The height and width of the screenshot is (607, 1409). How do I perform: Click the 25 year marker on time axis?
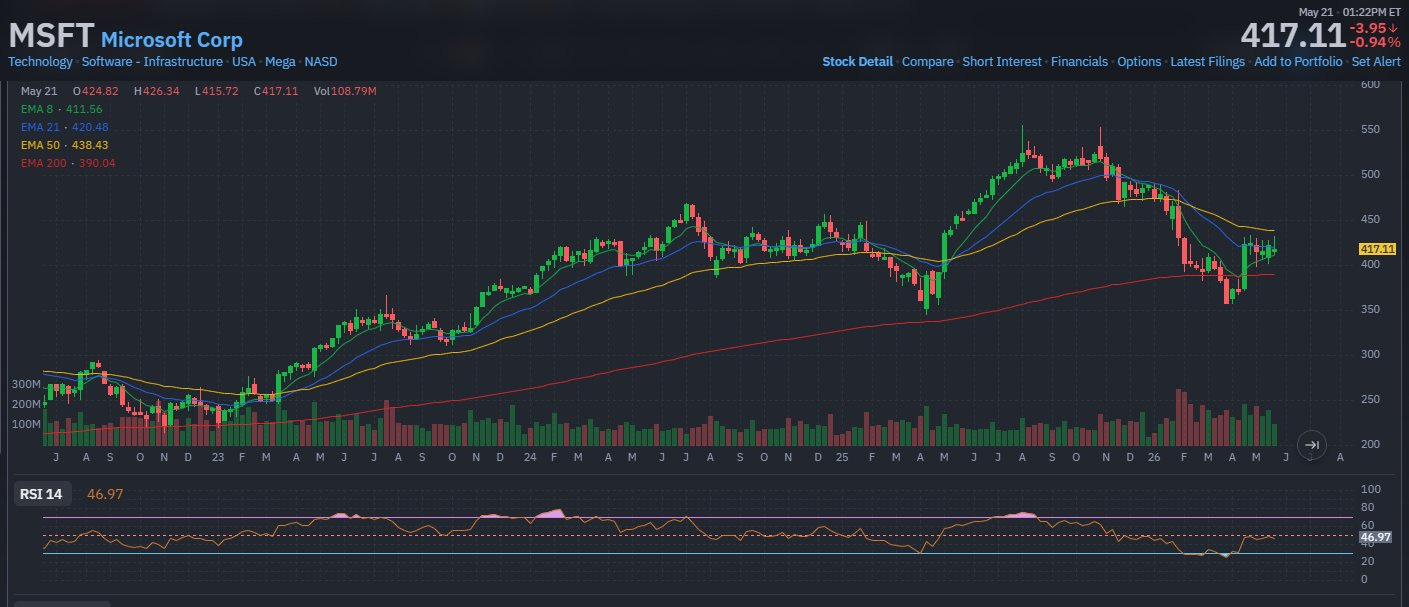(843, 457)
